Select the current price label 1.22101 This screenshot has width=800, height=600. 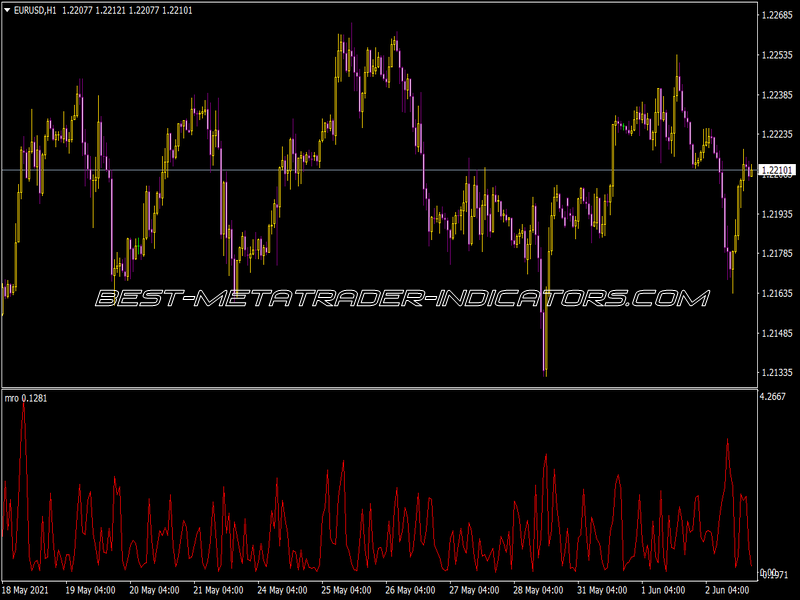(x=777, y=170)
